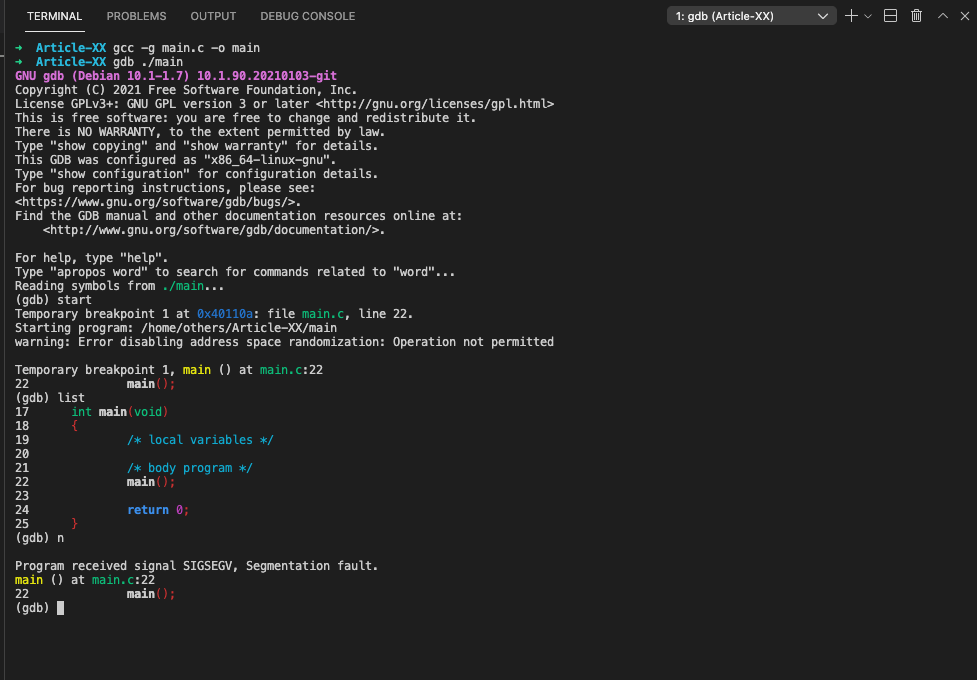This screenshot has width=977, height=680.
Task: Click the '(gdb) n' command line
Action: coord(39,538)
